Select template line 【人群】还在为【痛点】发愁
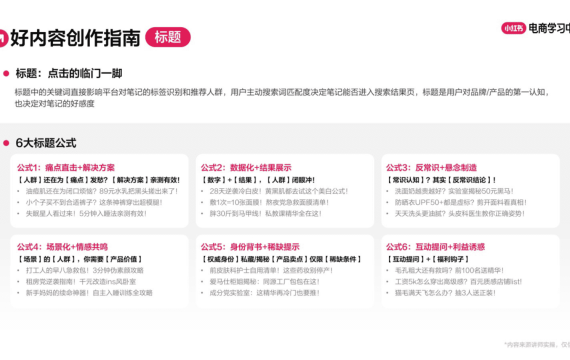Image resolution: width=570 pixels, height=360 pixels. click(98, 180)
